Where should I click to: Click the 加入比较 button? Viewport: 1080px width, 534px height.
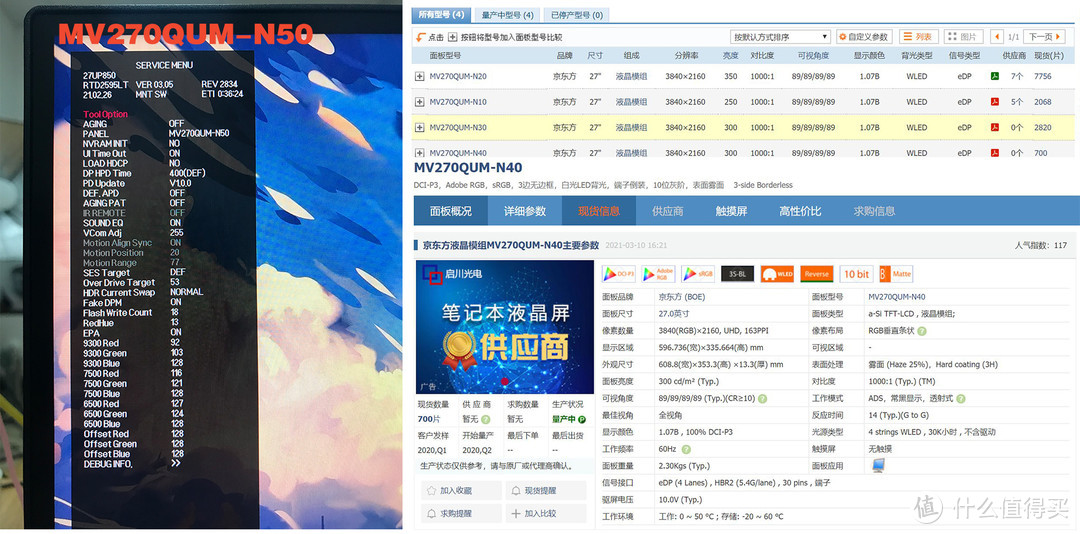pos(546,513)
